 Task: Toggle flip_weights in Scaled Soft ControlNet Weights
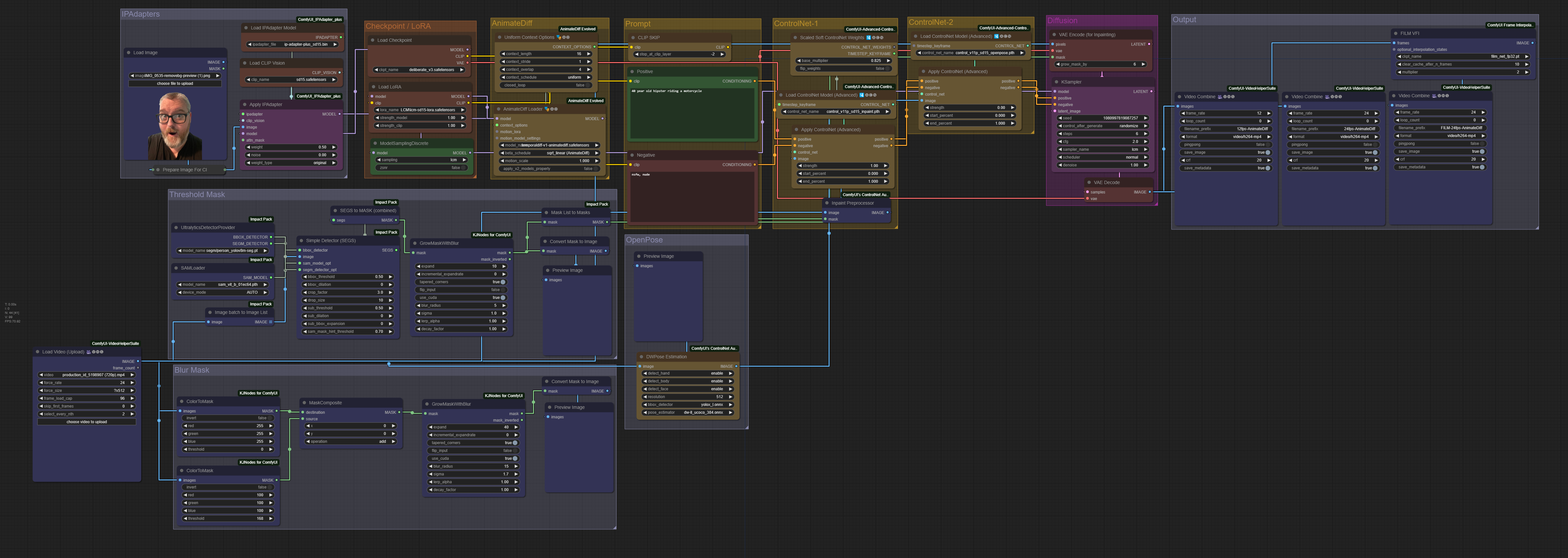(x=844, y=69)
